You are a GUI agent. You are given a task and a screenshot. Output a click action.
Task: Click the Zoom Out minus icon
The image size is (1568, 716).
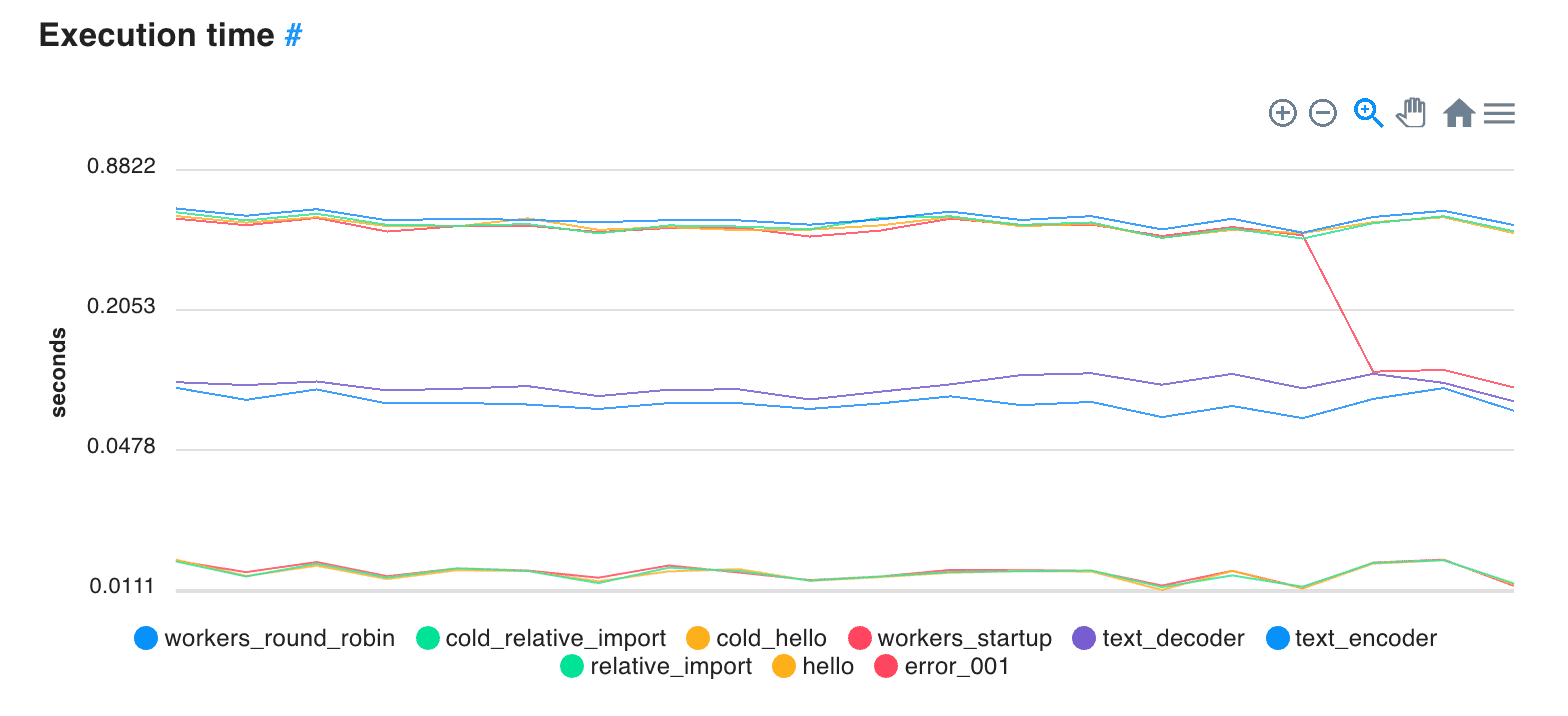click(1323, 113)
